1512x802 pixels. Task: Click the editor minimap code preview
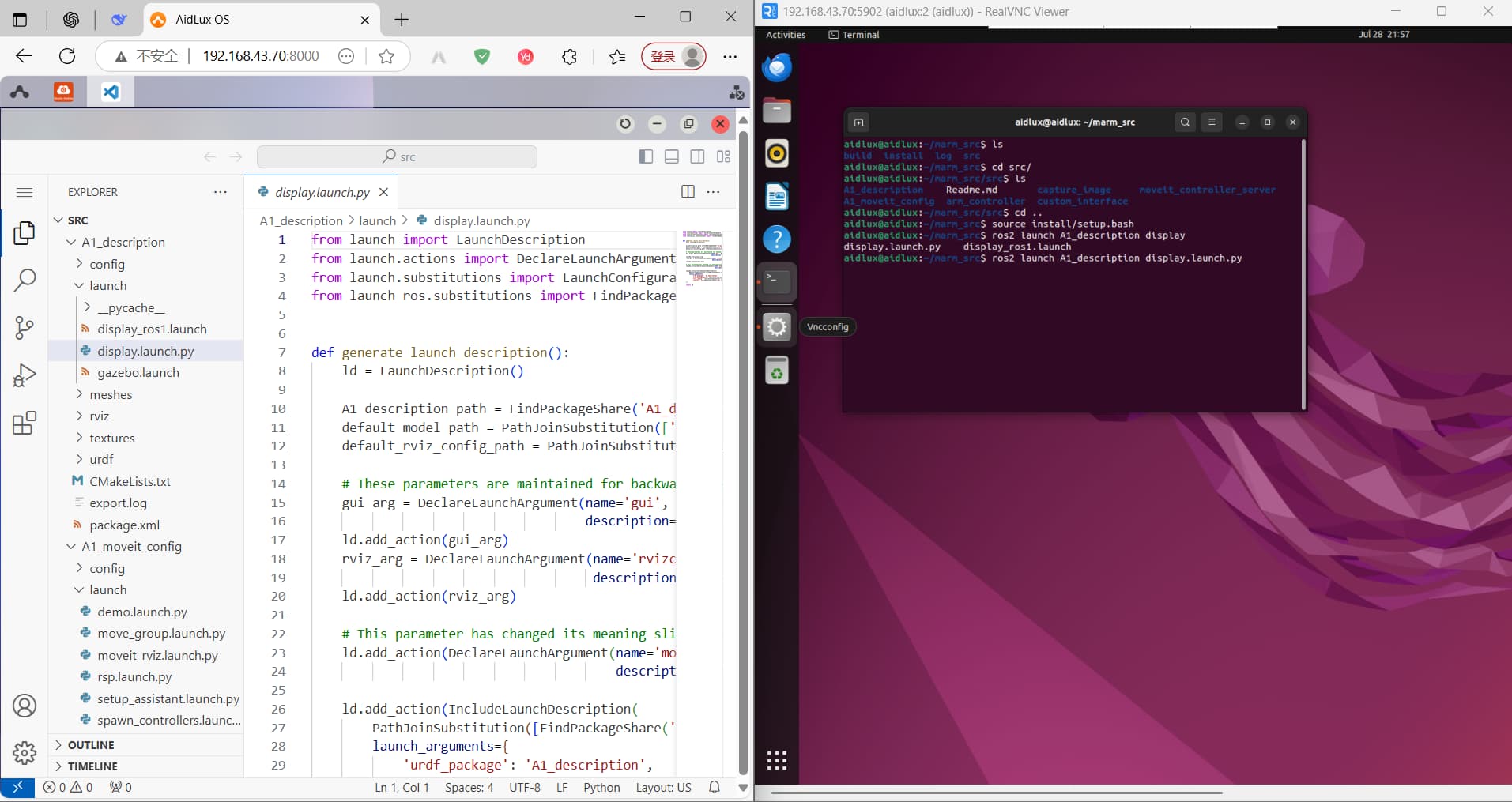(x=702, y=258)
